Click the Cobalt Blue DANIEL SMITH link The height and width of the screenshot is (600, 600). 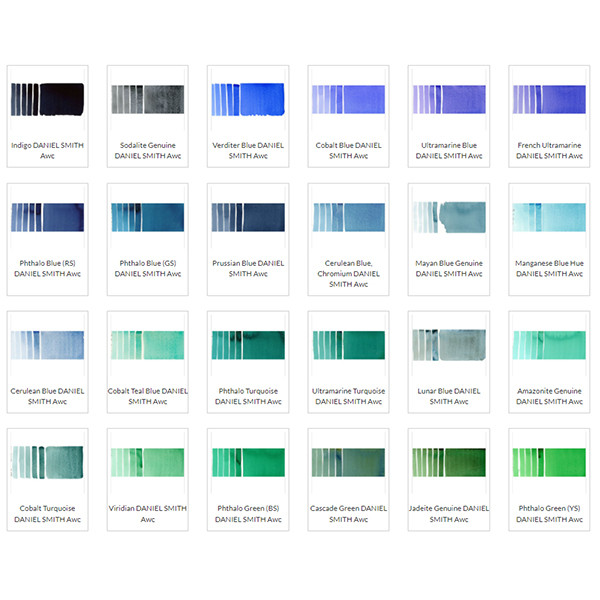pos(348,150)
